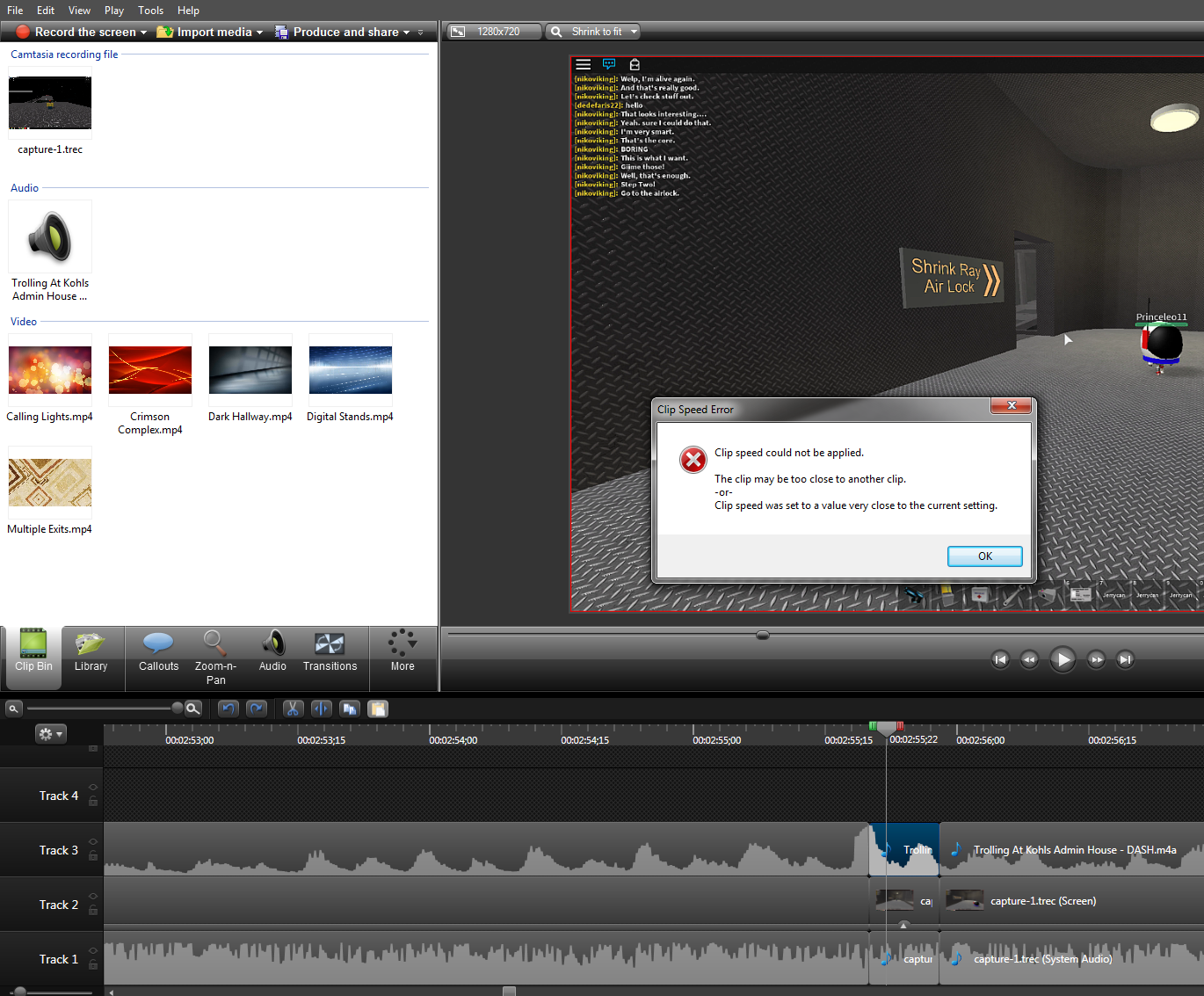Click timeline zoom slider handle
Image resolution: width=1204 pixels, height=996 pixels.
[178, 708]
